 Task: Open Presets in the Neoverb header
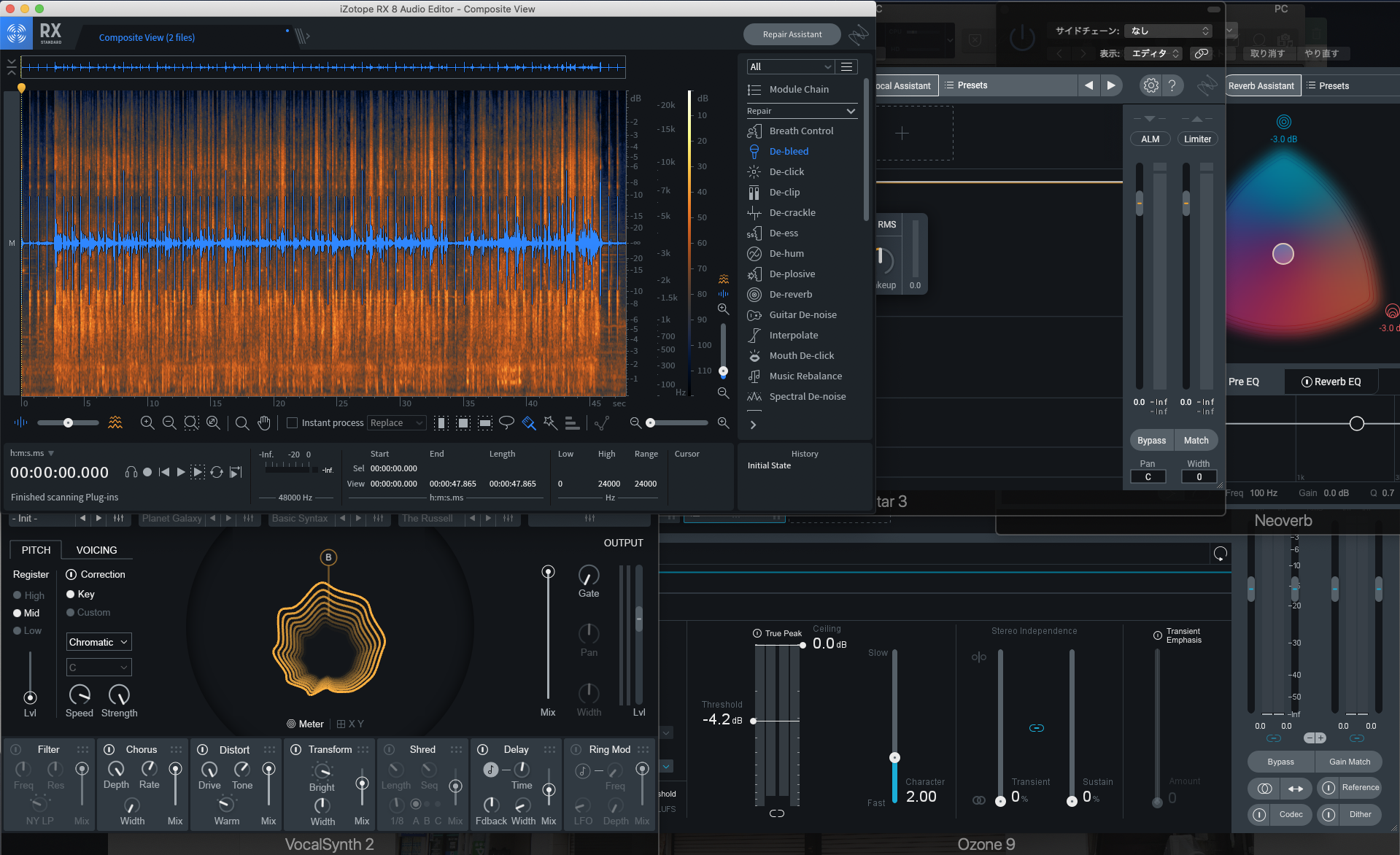pyautogui.click(x=1328, y=85)
